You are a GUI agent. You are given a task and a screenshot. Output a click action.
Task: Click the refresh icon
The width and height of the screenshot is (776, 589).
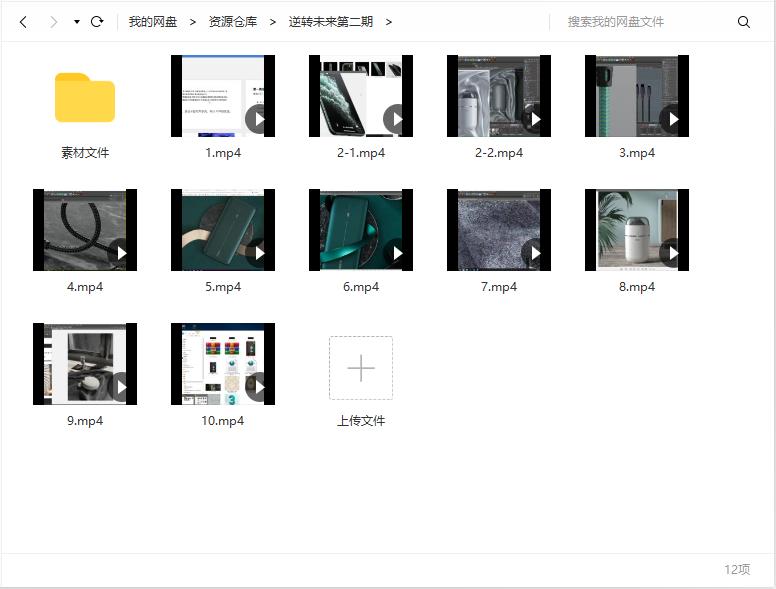pyautogui.click(x=97, y=22)
